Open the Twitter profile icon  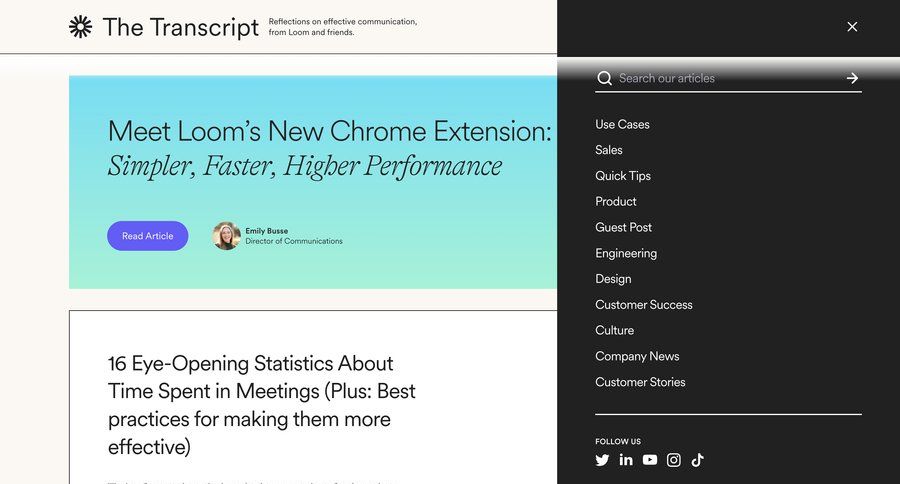point(602,460)
